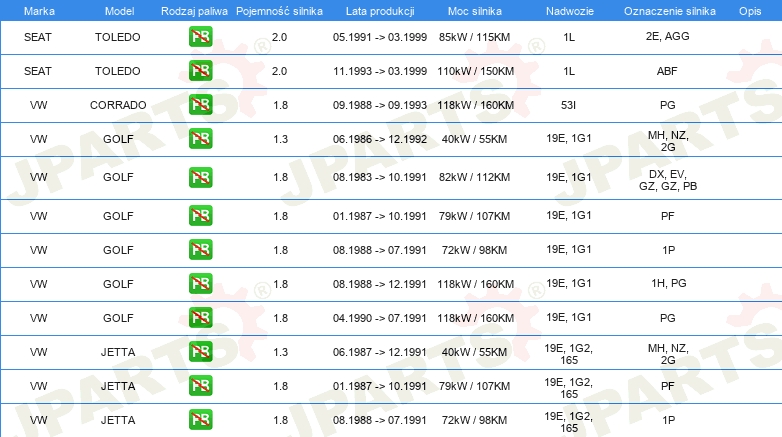Click the petrol icon in the Golf 04.1990 row

200,317
